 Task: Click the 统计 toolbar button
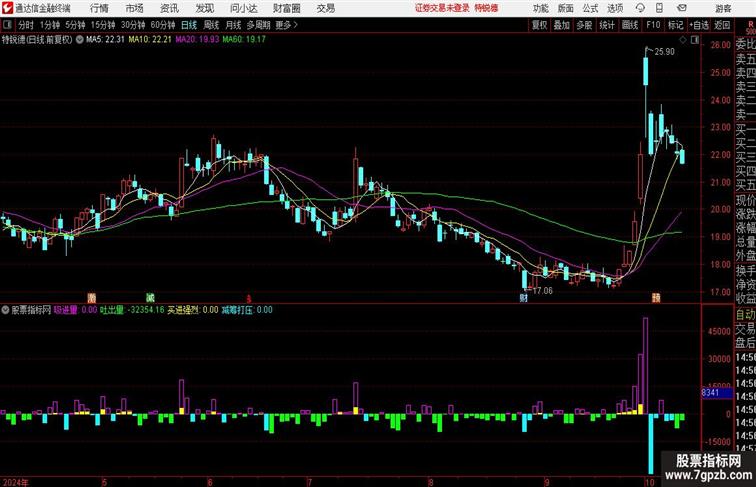[x=607, y=25]
